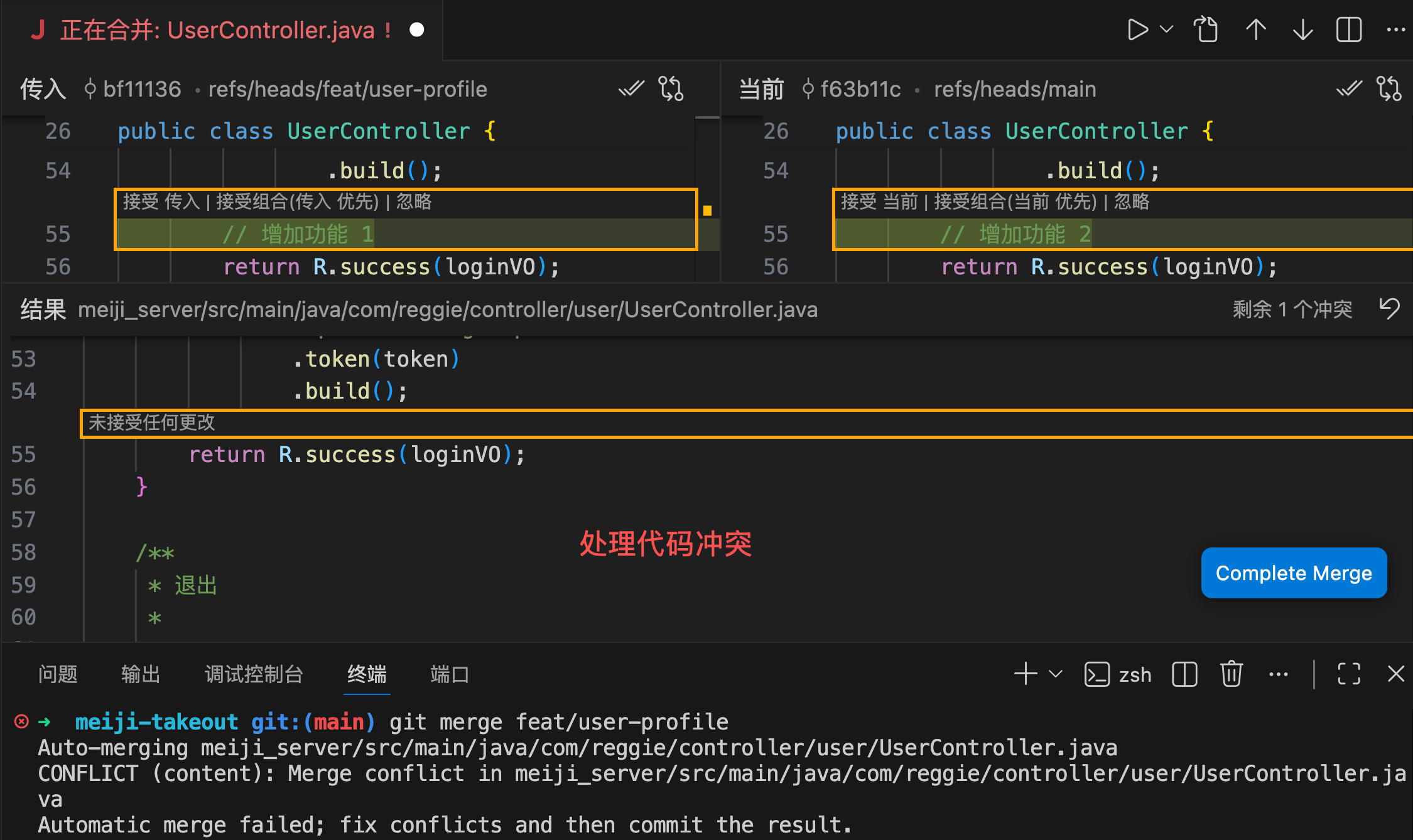1413x840 pixels.
Task: Split the editor with the layout icon
Action: pyautogui.click(x=1348, y=30)
